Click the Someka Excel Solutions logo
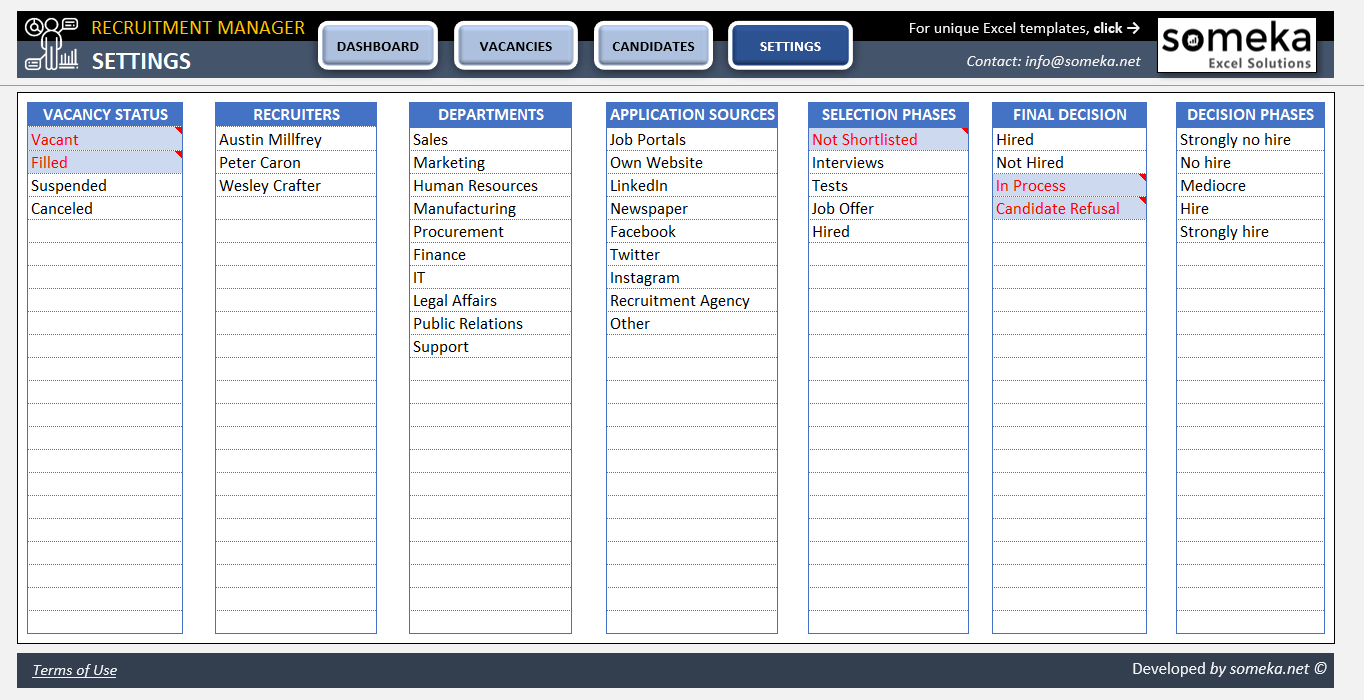The height and width of the screenshot is (700, 1364). tap(1236, 46)
